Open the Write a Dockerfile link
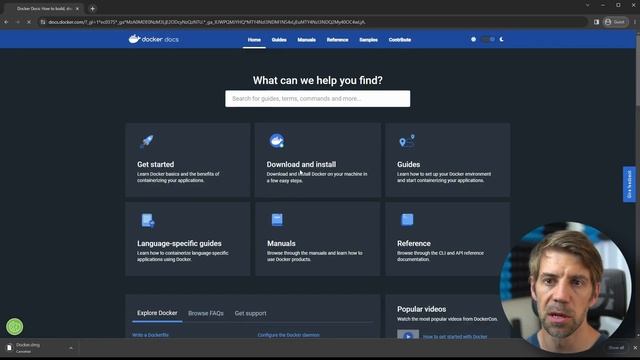This screenshot has width=640, height=360. click(x=150, y=335)
